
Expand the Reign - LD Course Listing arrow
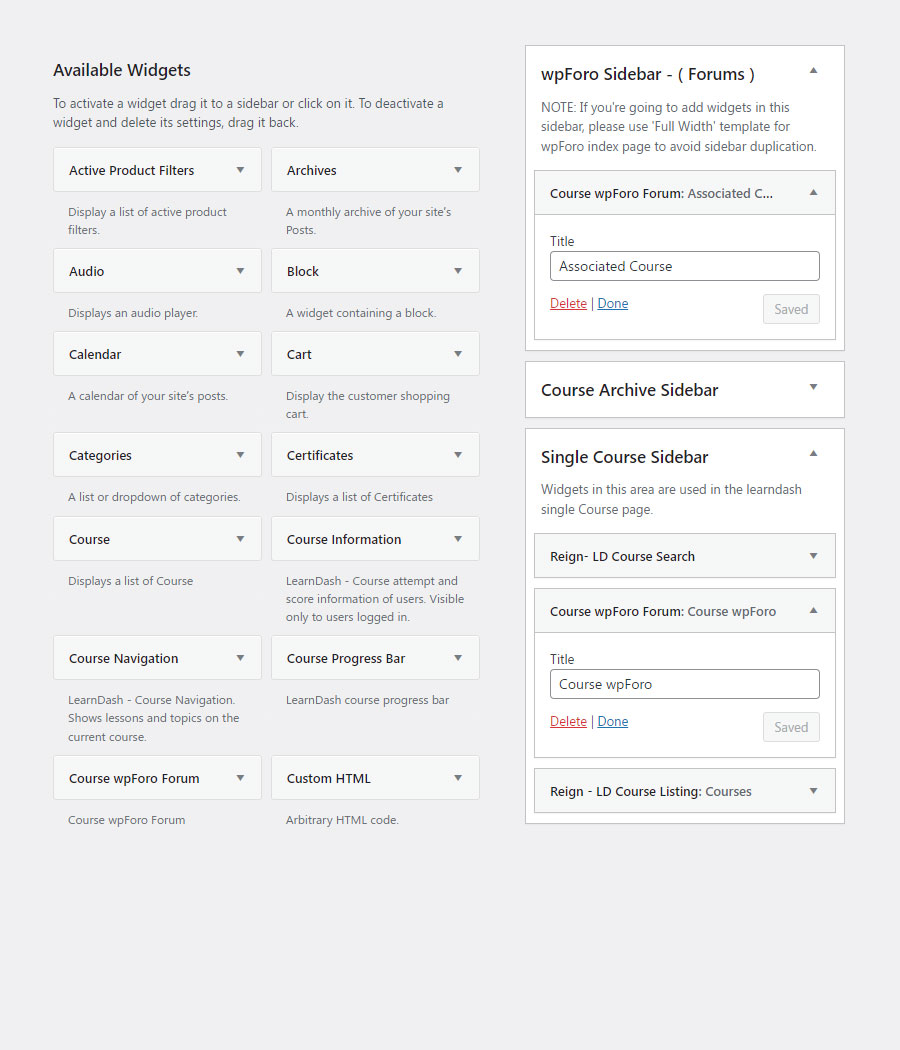[814, 791]
